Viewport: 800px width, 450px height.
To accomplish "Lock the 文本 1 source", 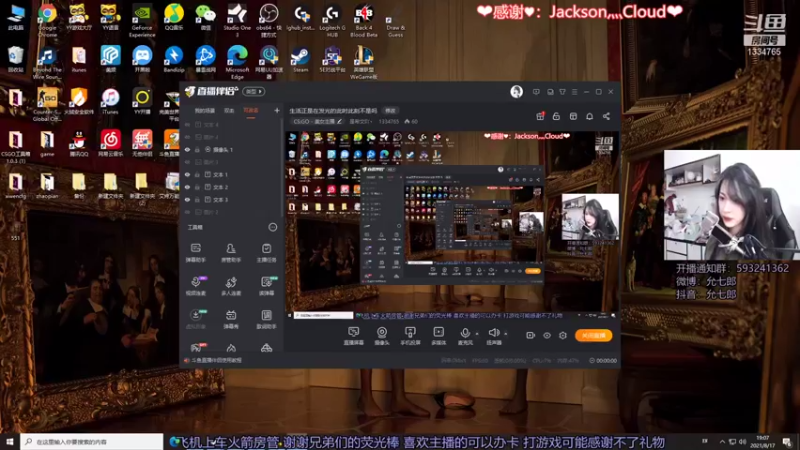I will pos(197,174).
